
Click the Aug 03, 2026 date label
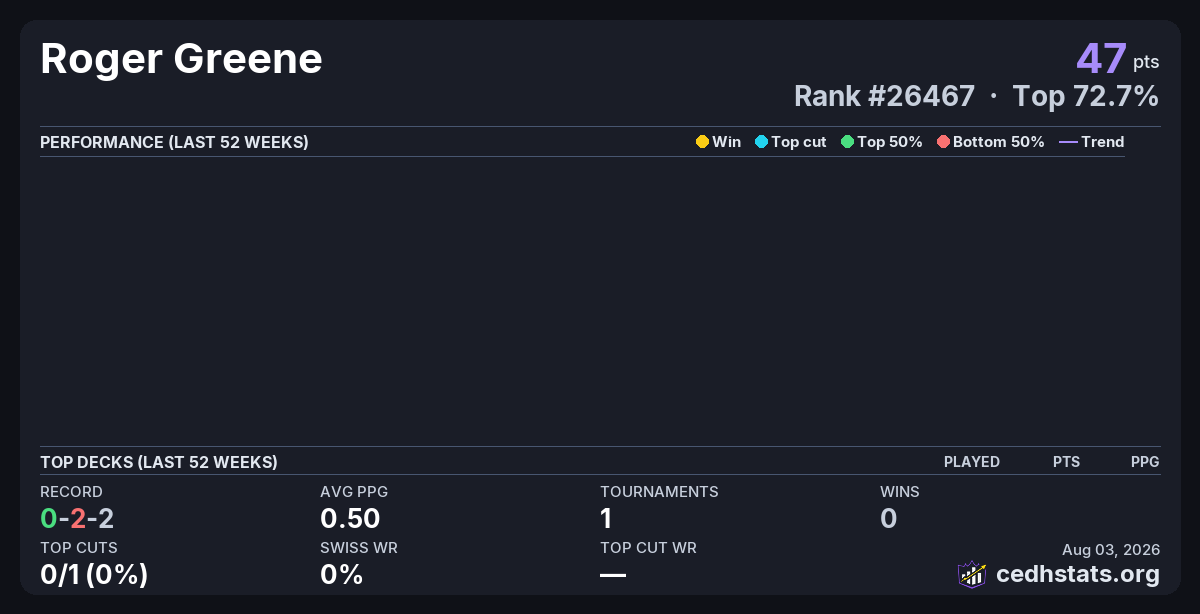tap(1111, 549)
